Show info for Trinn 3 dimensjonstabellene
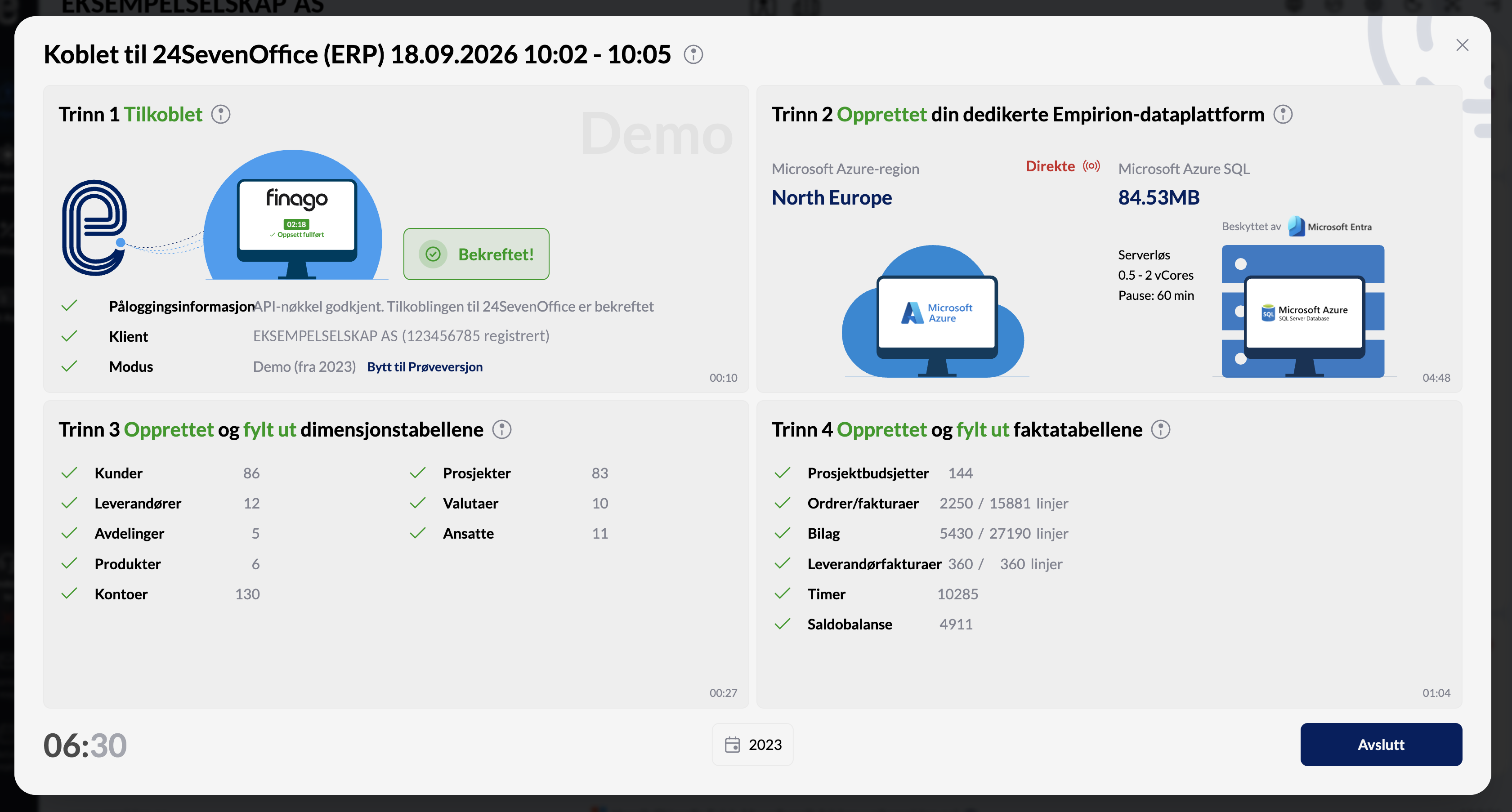1512x812 pixels. click(x=502, y=429)
